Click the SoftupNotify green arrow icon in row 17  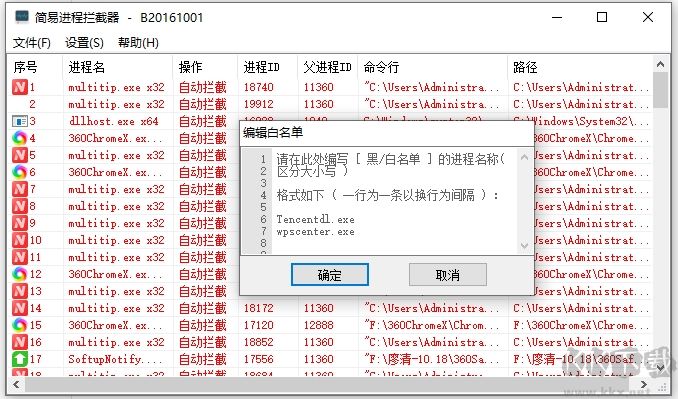click(x=19, y=359)
